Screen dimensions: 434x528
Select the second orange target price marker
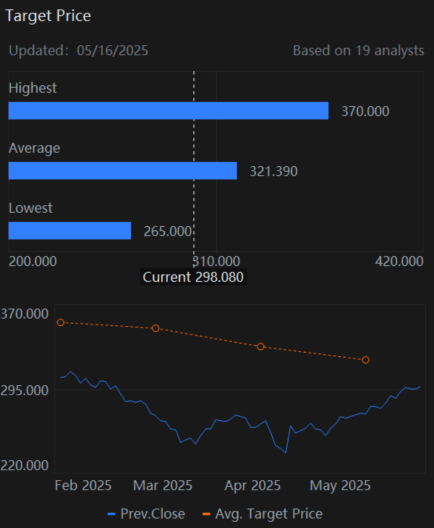point(156,328)
